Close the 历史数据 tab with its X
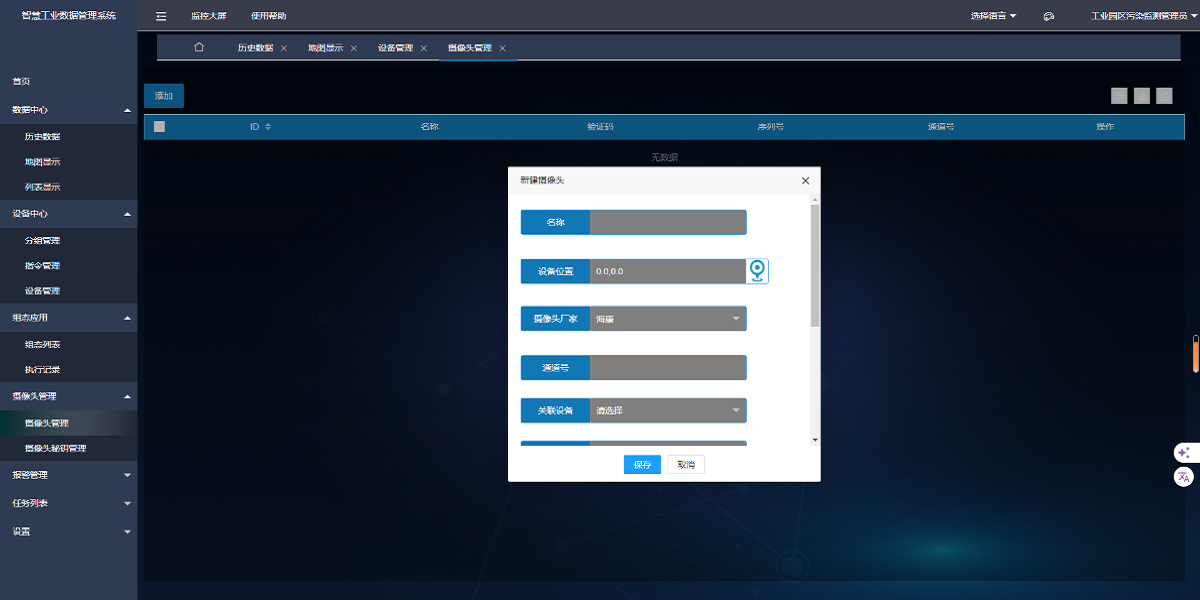The image size is (1200, 600). [x=284, y=48]
